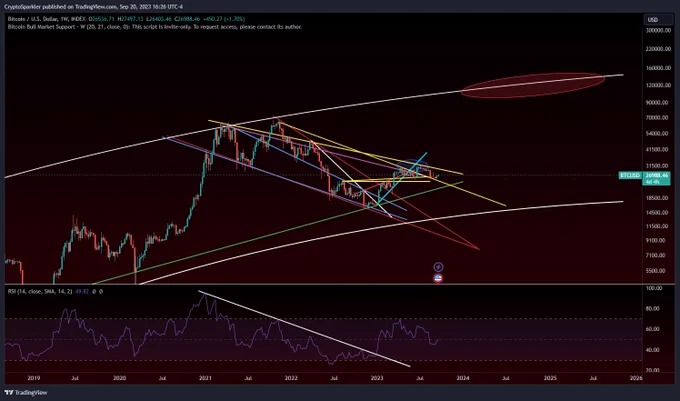This screenshot has width=680, height=401.
Task: Click the 300000.00 price axis label
Action: tap(658, 31)
